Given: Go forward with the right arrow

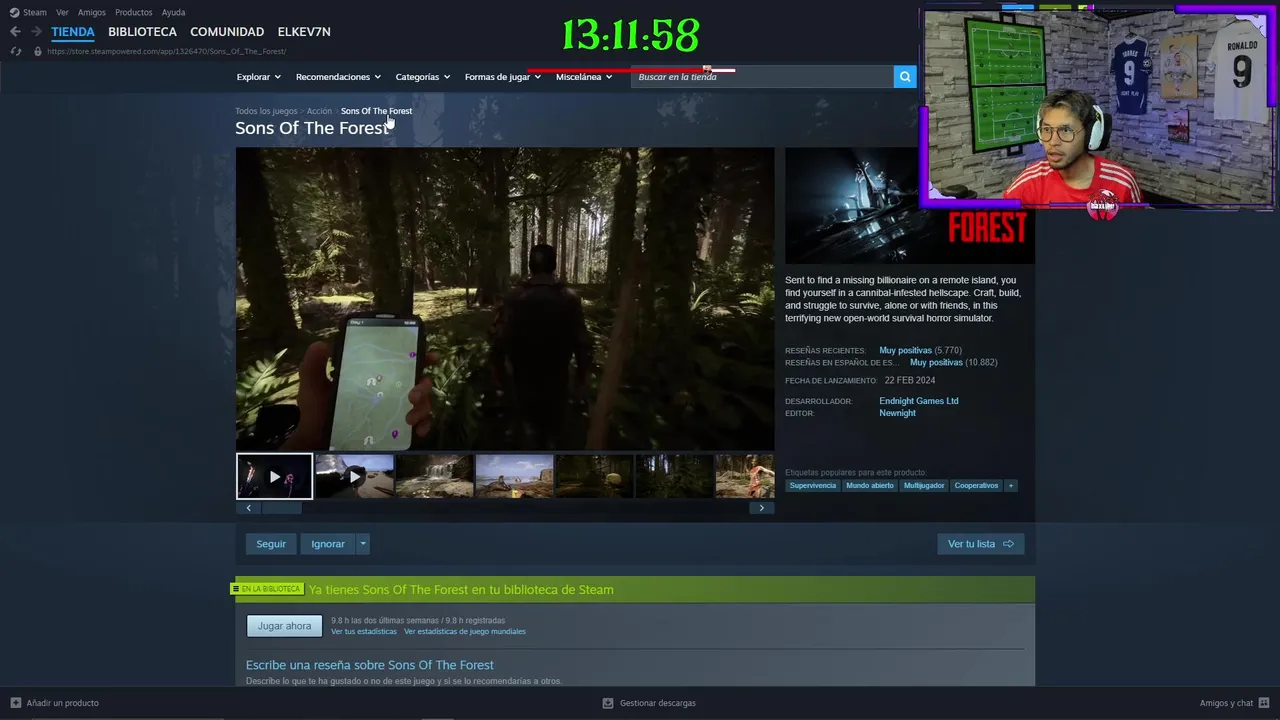Looking at the screenshot, I should point(36,32).
